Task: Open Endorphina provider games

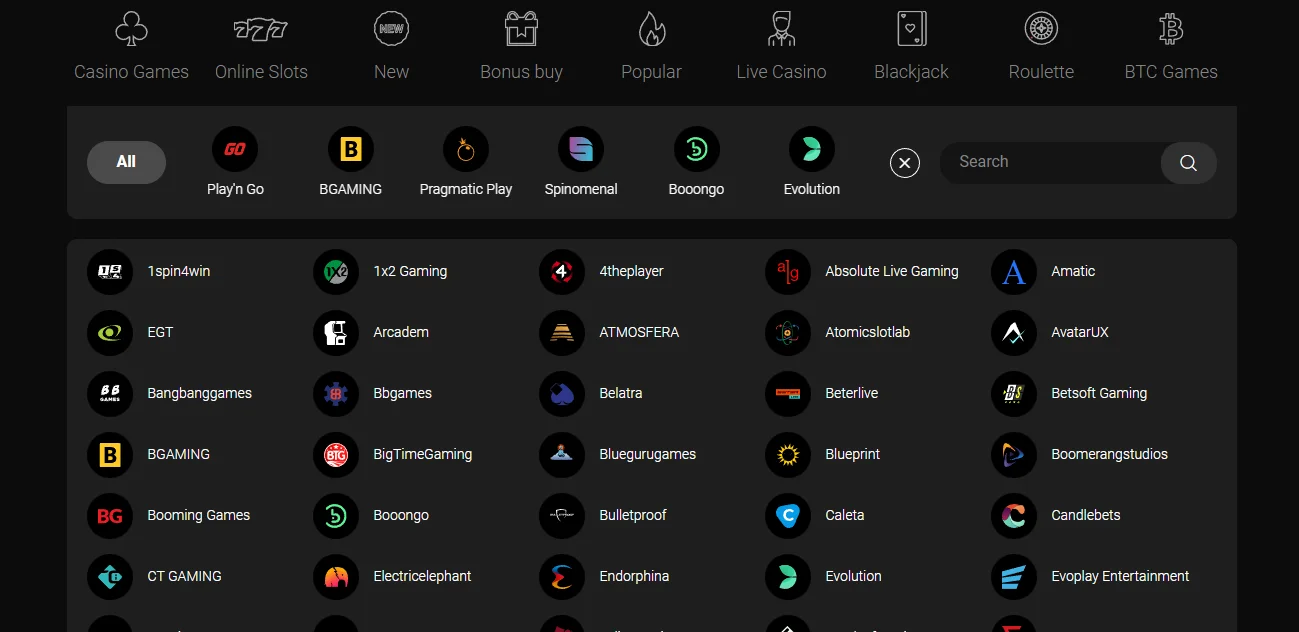Action: point(605,577)
